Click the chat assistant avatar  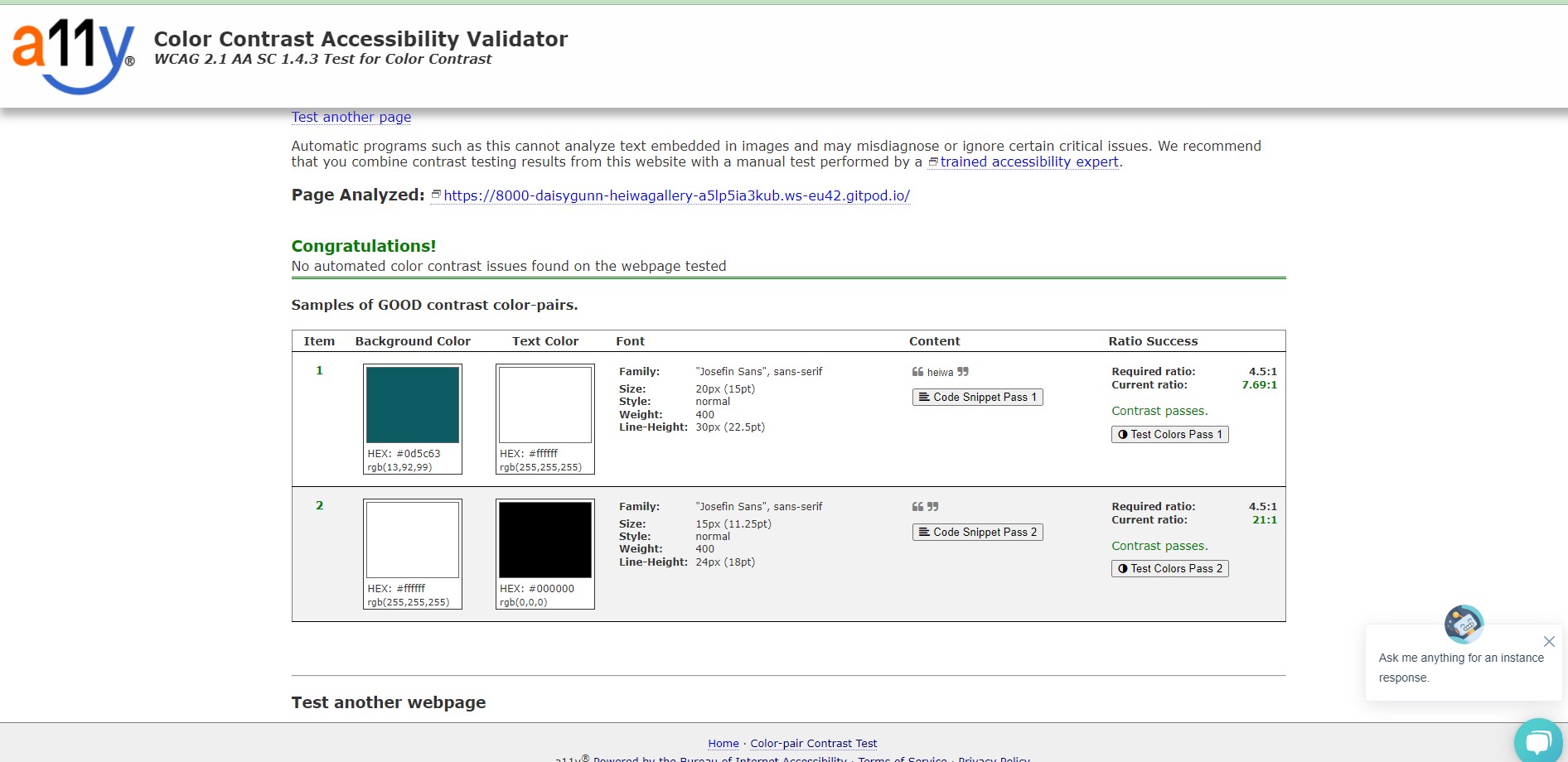click(x=1464, y=624)
